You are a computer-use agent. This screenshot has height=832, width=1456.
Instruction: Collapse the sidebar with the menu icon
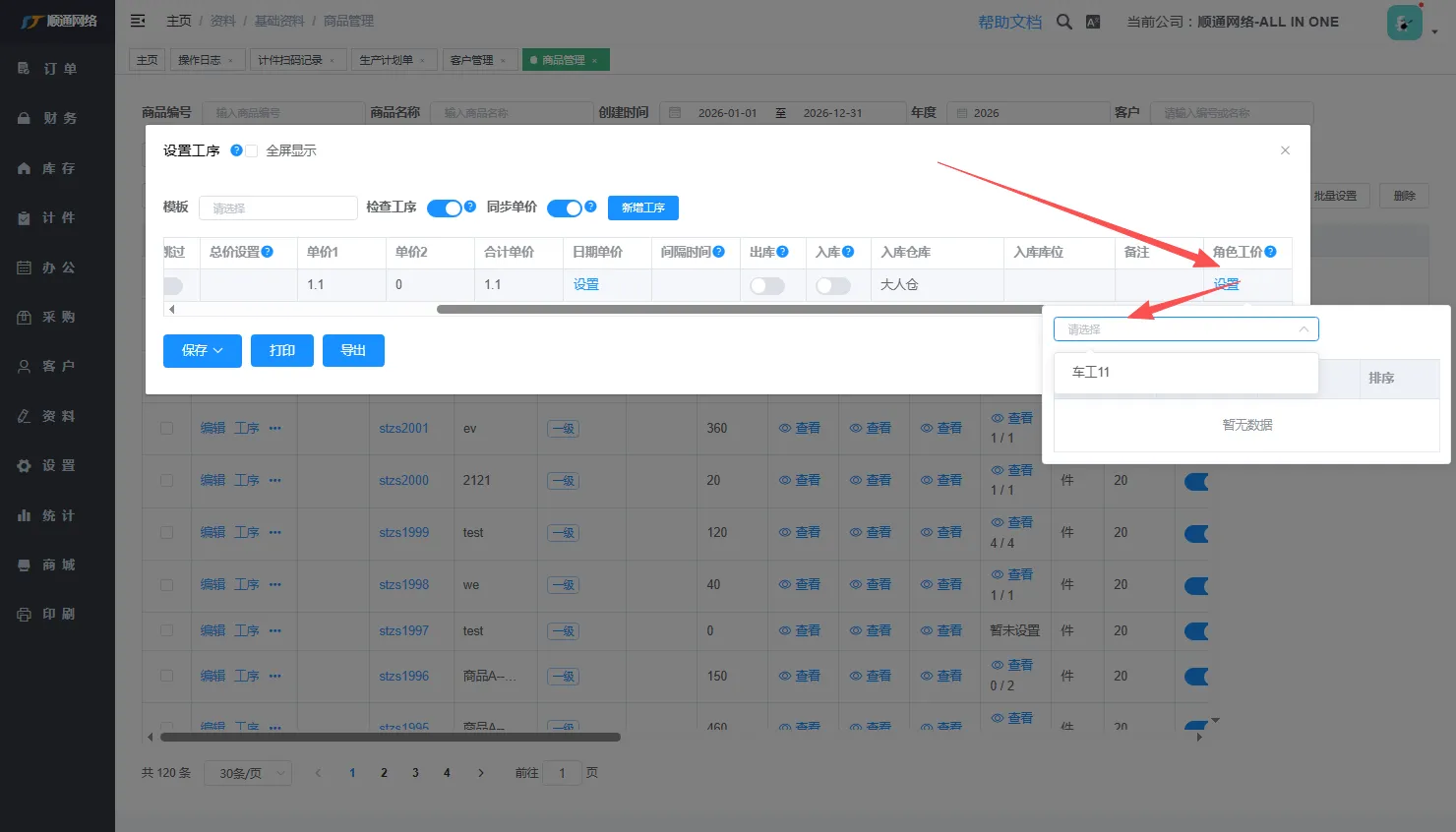138,21
